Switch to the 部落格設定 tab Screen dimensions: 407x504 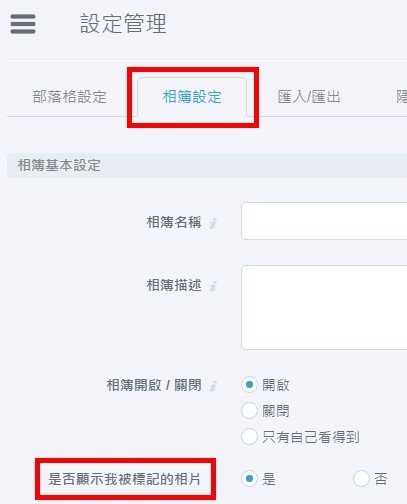pyautogui.click(x=69, y=97)
